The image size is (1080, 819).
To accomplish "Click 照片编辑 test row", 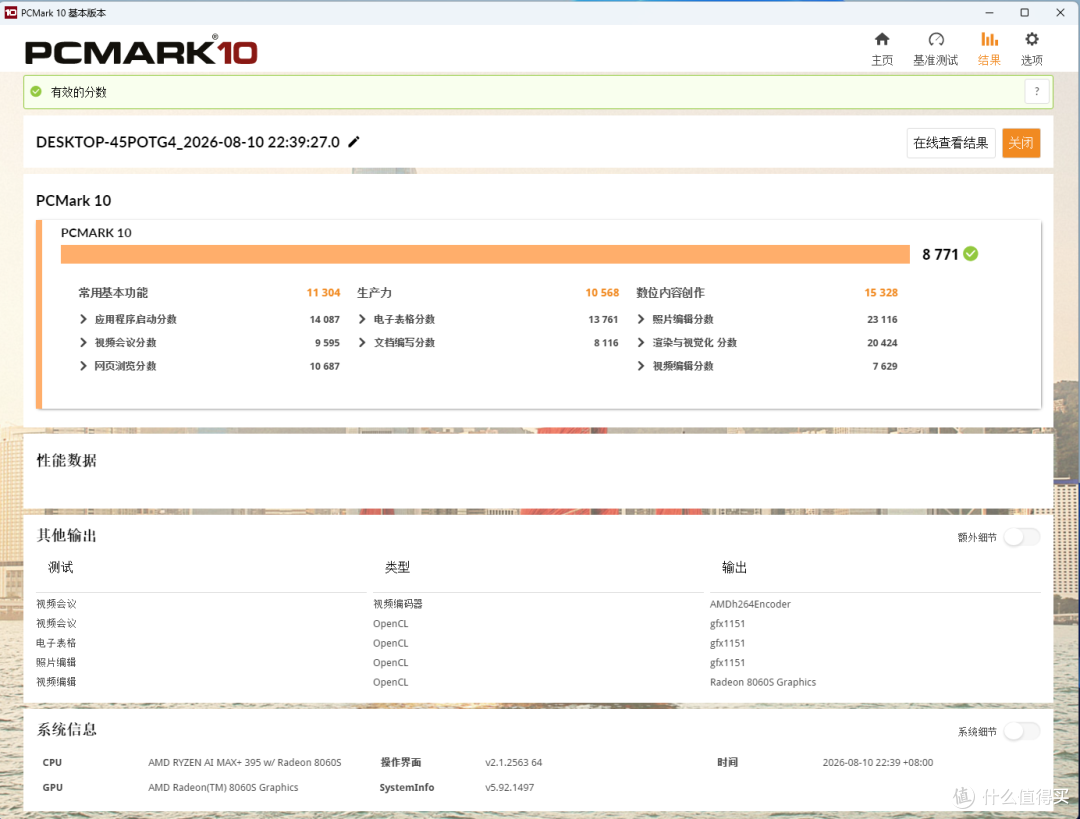I will [56, 663].
